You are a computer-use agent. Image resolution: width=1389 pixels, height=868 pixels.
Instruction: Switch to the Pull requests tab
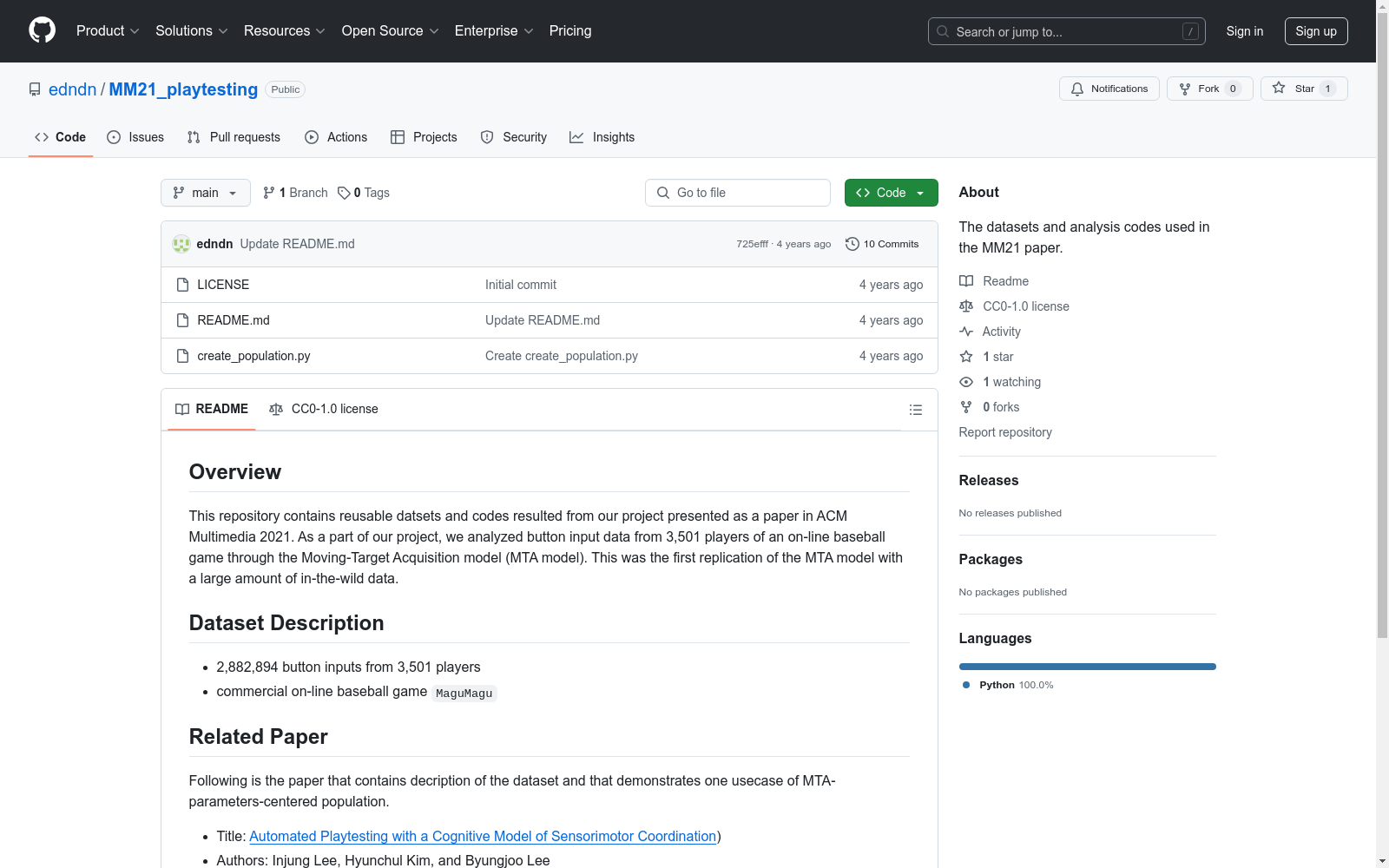click(x=234, y=137)
